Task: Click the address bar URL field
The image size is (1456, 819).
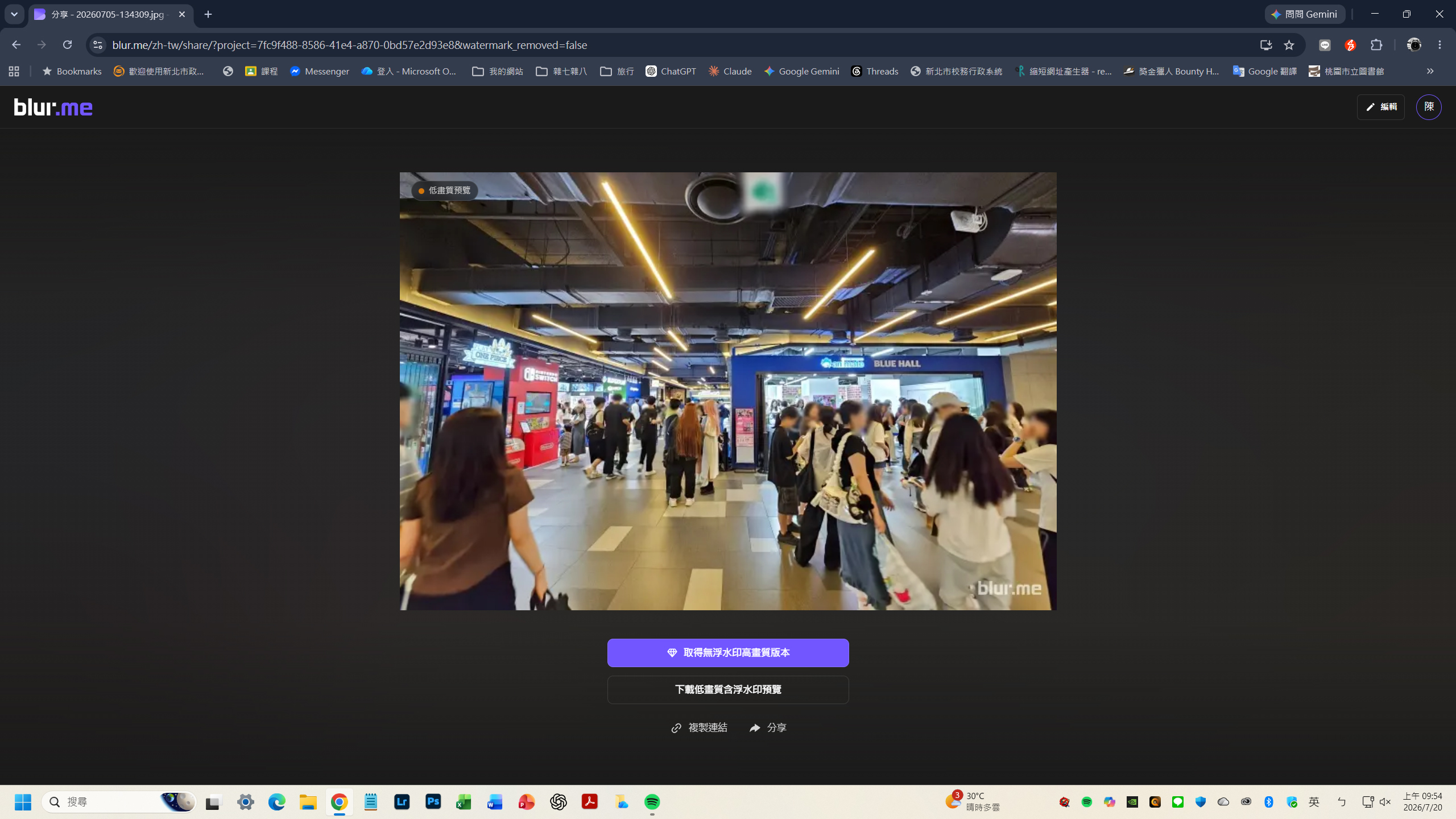Action: click(677, 45)
